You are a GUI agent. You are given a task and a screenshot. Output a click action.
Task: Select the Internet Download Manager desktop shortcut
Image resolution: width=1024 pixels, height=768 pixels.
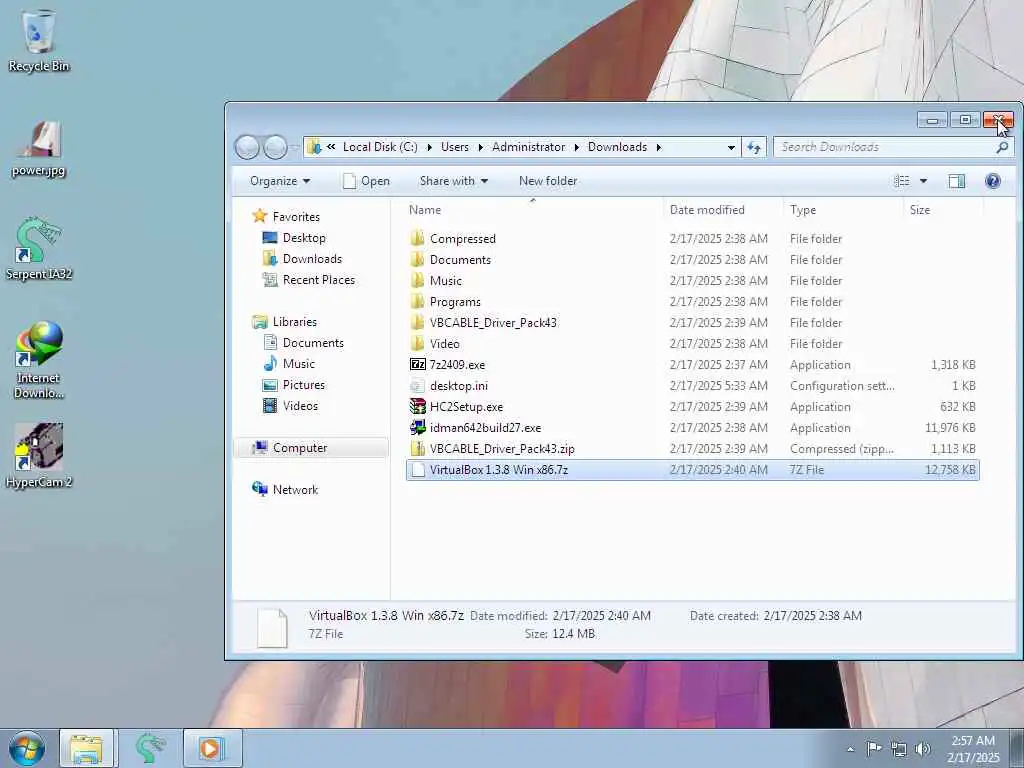pos(39,360)
